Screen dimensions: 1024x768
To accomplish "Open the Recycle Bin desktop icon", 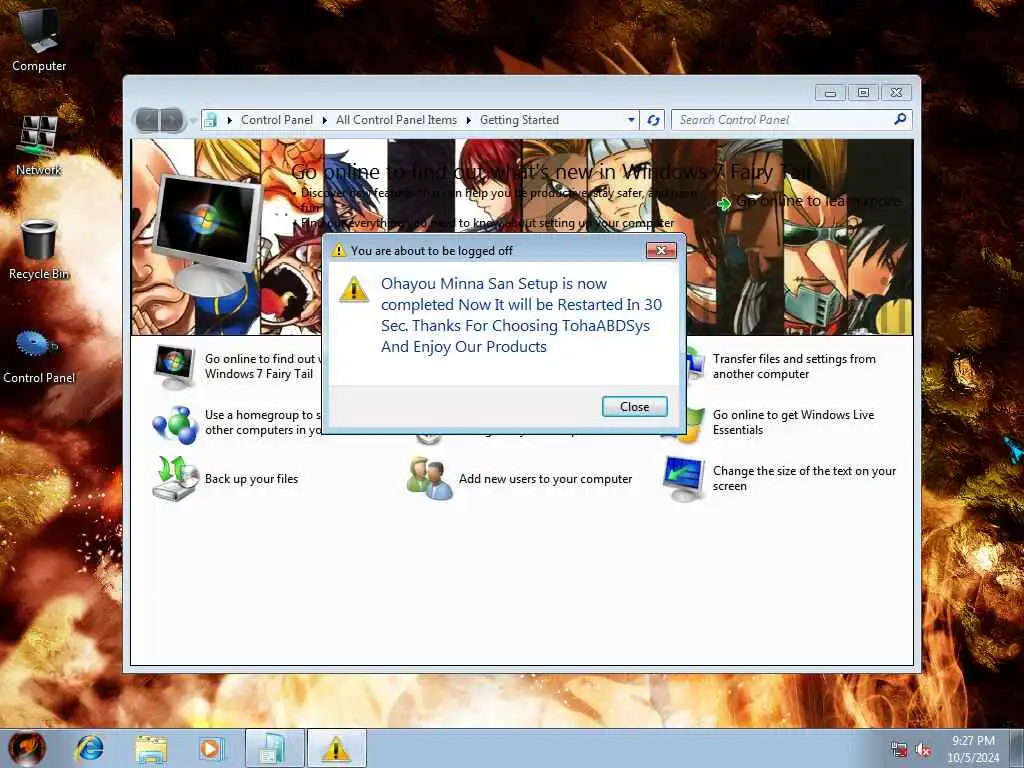I will [39, 249].
